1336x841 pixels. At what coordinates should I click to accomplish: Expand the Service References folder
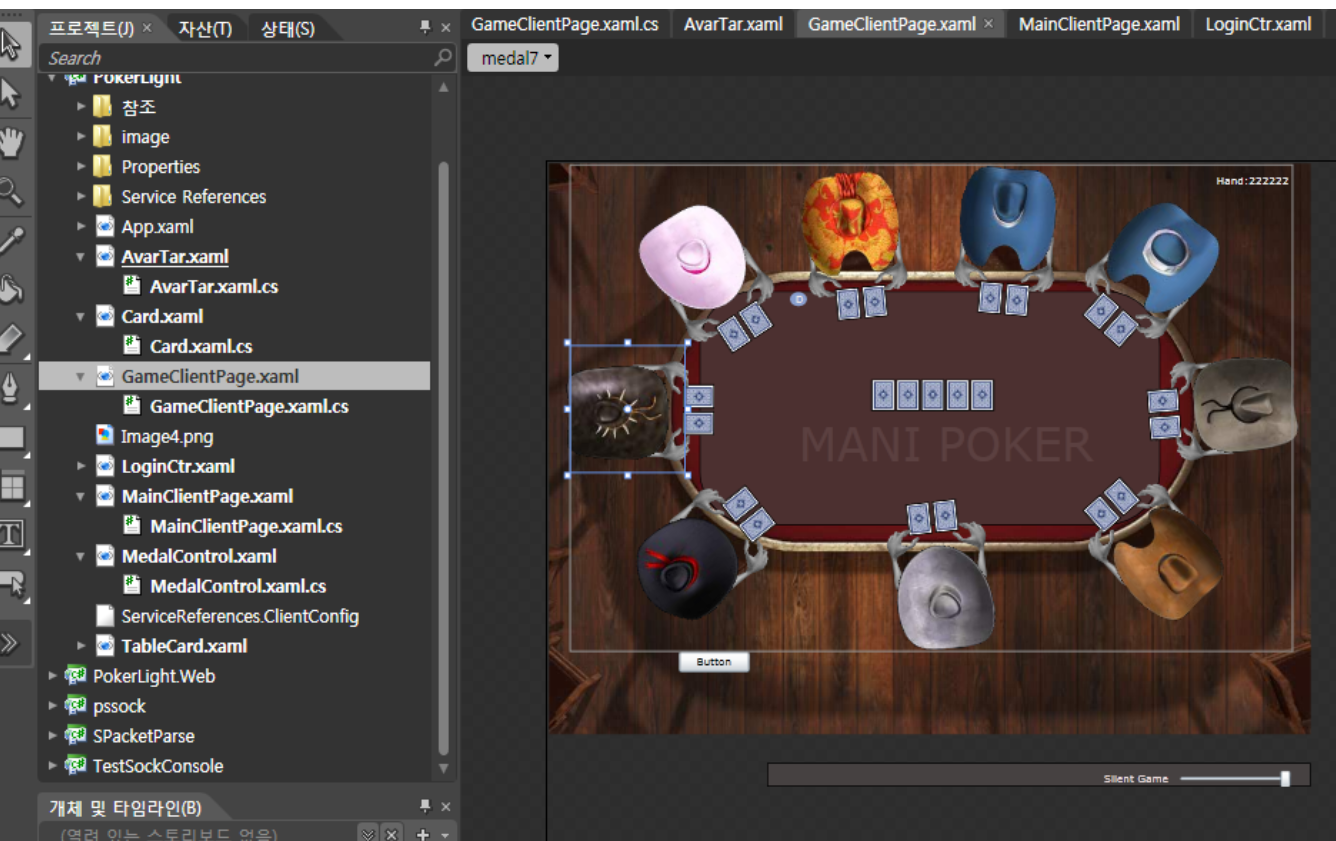81,197
